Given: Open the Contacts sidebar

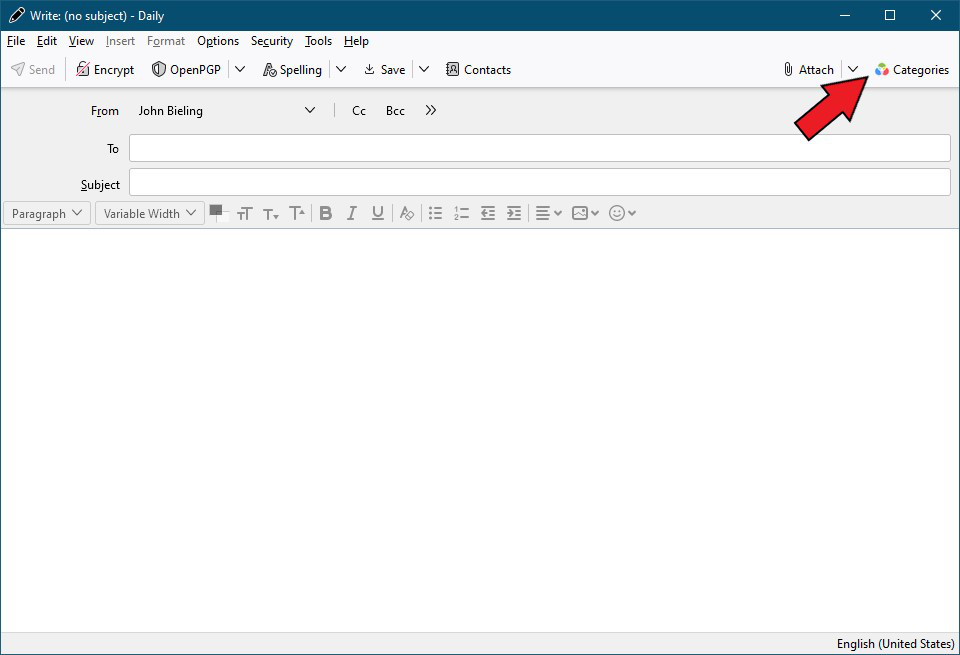Looking at the screenshot, I should (478, 70).
